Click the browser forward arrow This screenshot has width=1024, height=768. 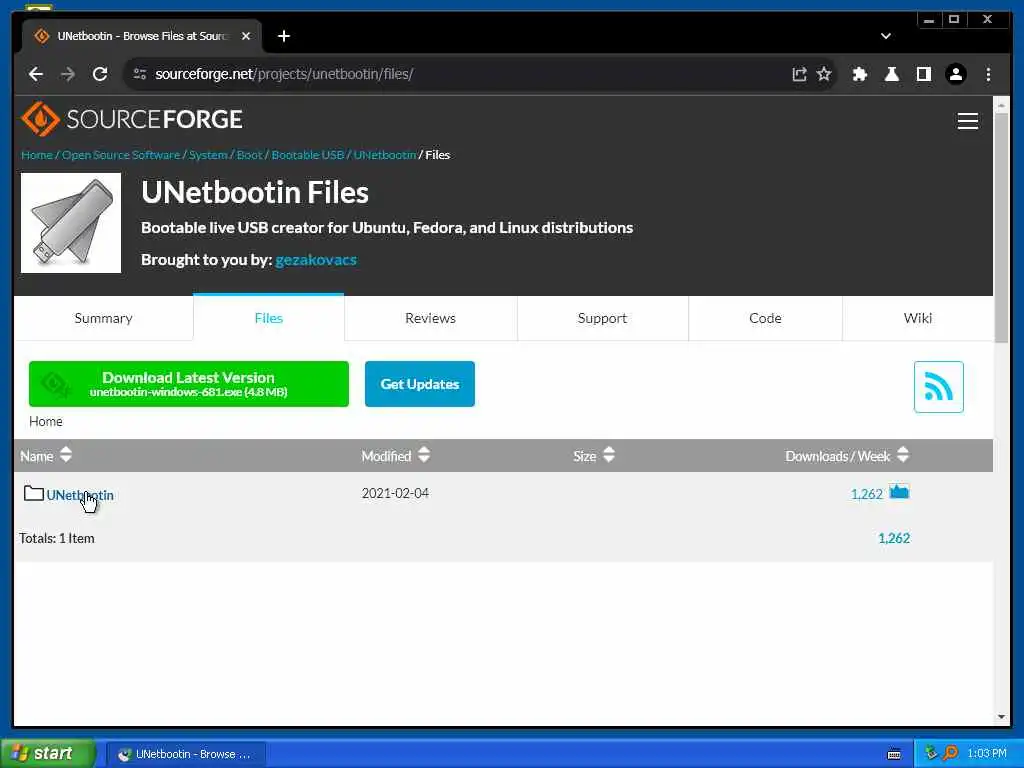[68, 74]
